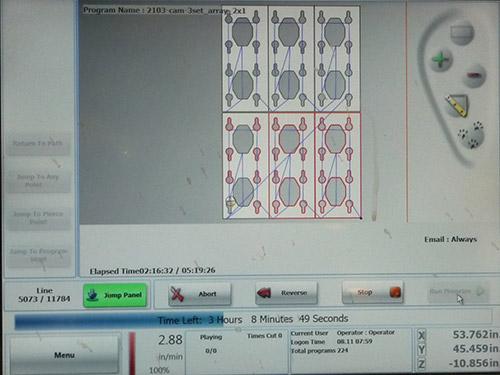The width and height of the screenshot is (500, 375).
Task: Click the top dotted-rectangle view icon
Action: click(x=462, y=32)
